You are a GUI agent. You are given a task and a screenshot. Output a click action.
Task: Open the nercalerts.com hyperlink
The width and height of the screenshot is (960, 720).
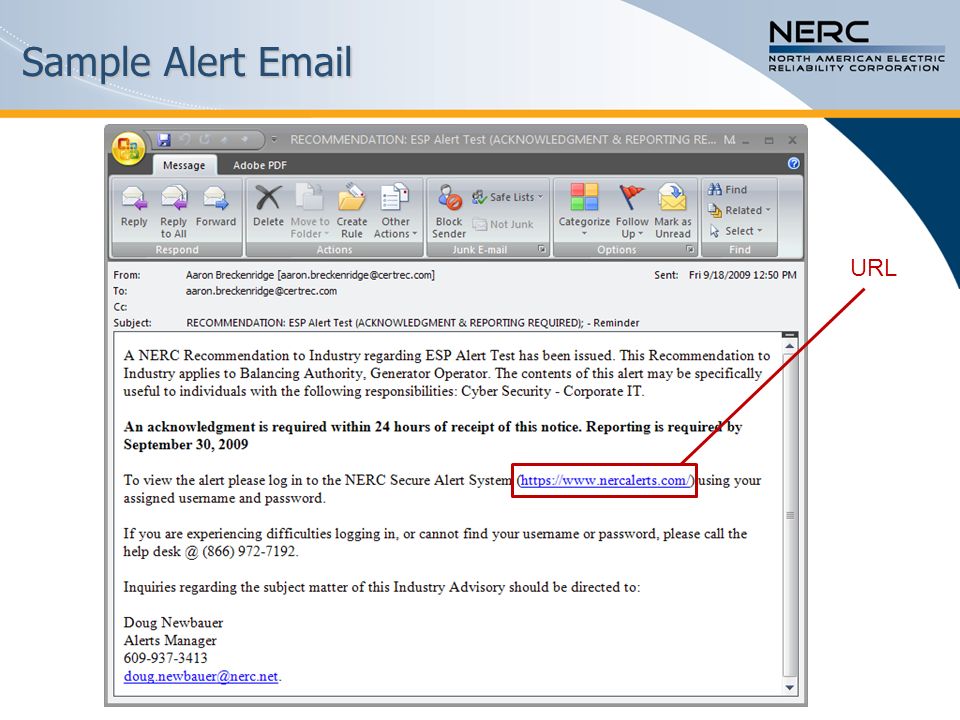pyautogui.click(x=604, y=481)
